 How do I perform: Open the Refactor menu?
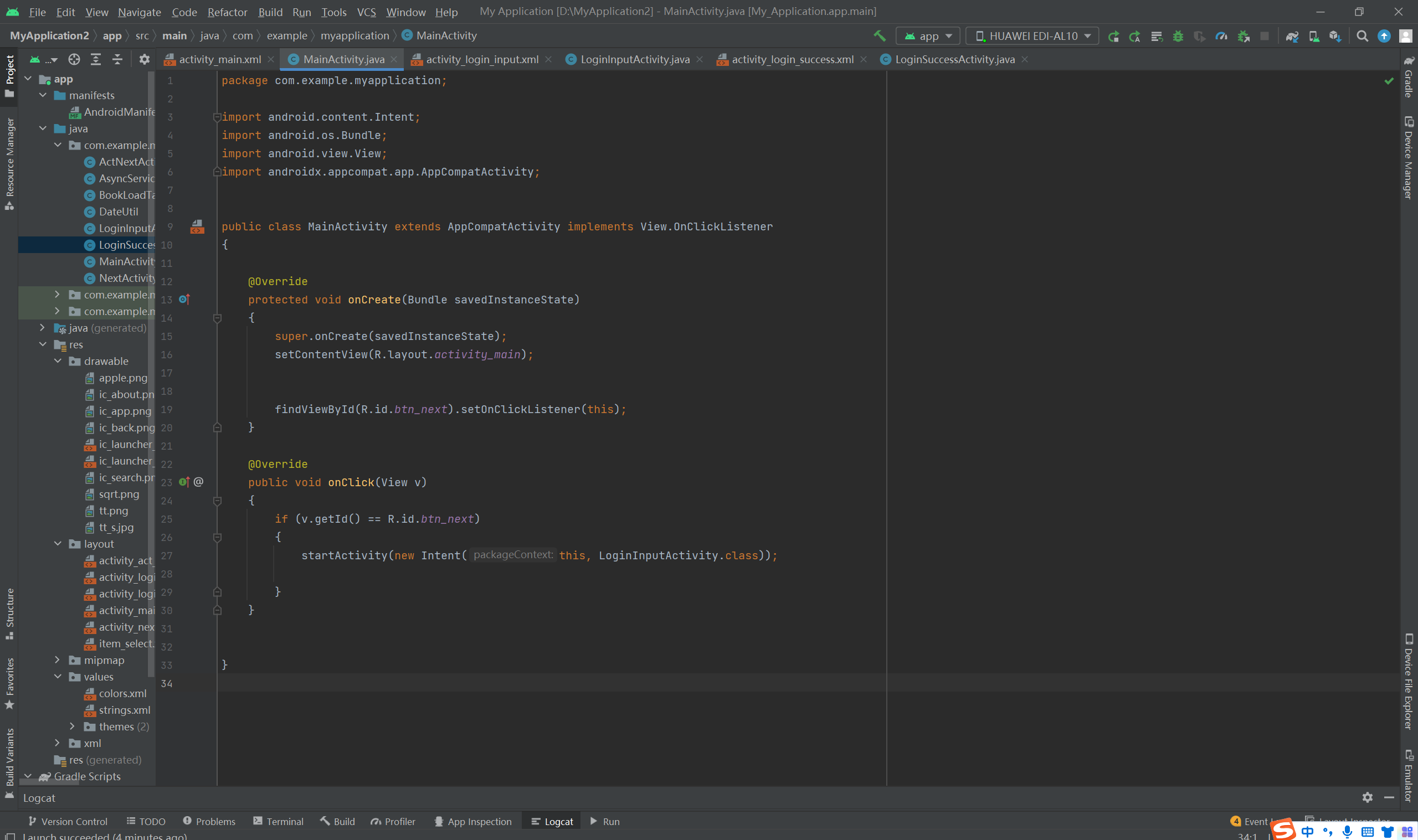click(227, 12)
